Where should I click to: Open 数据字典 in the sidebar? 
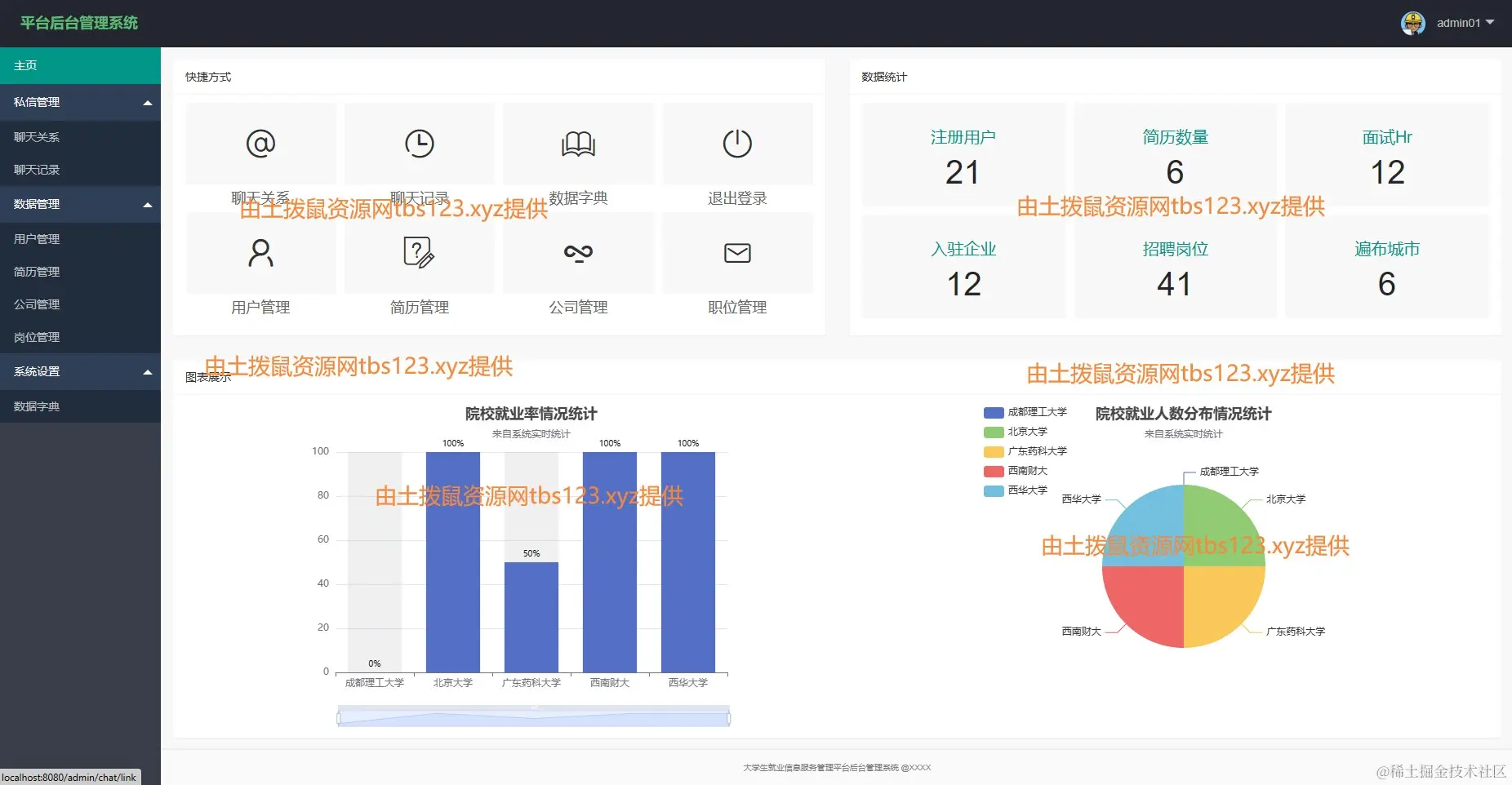coord(80,406)
